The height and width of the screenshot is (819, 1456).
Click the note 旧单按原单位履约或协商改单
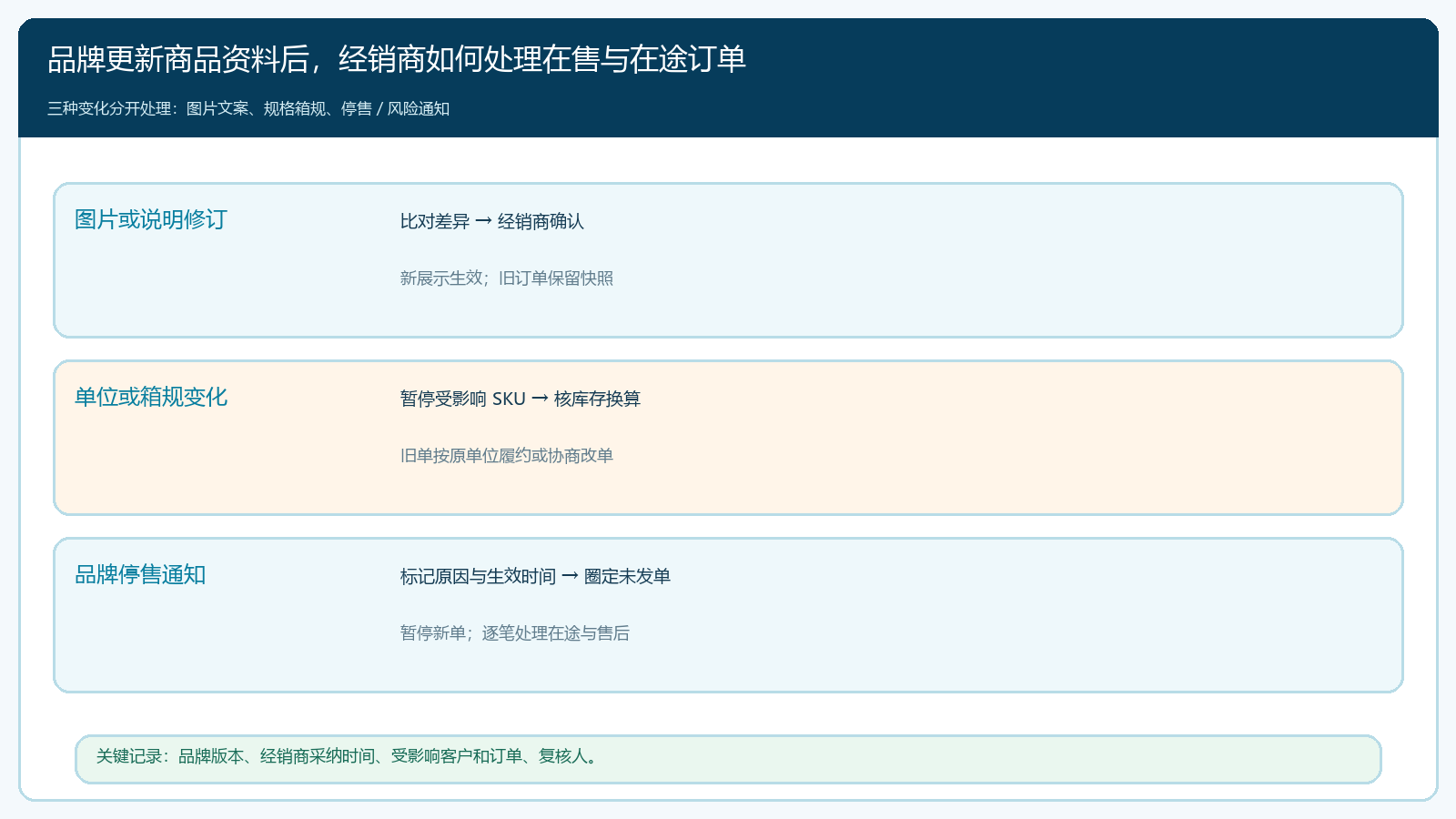507,455
